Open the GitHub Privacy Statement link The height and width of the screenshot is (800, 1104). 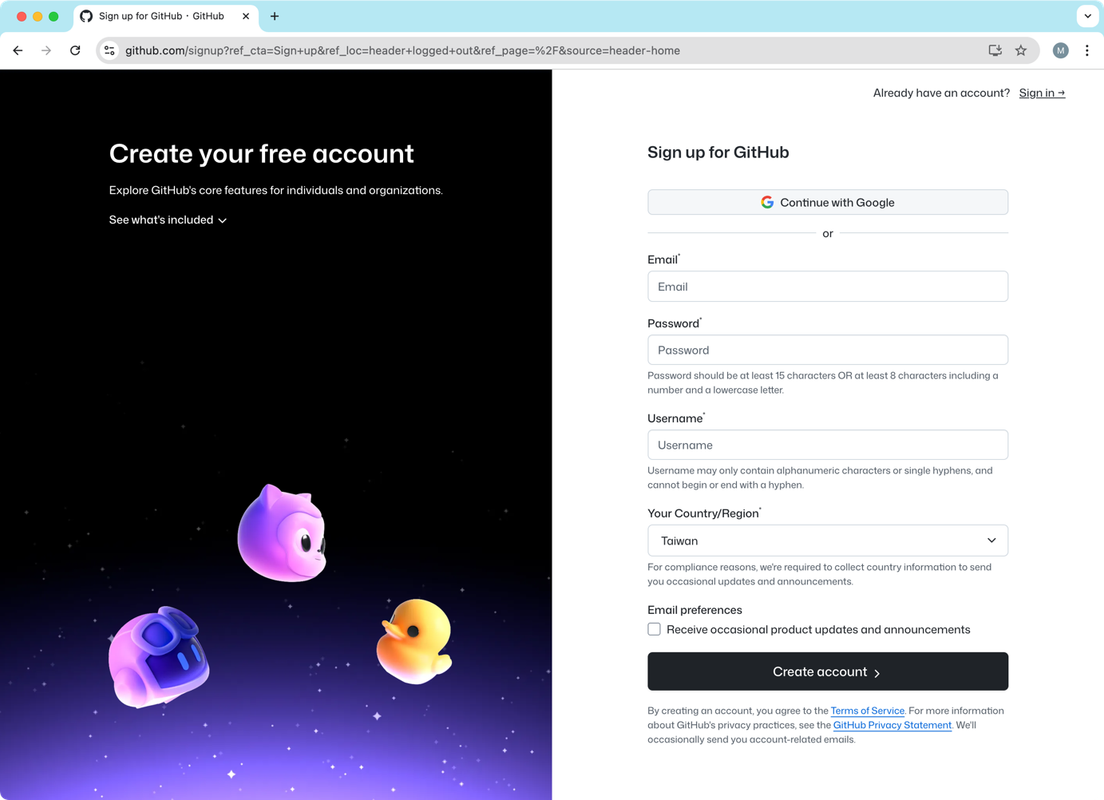[x=892, y=725]
